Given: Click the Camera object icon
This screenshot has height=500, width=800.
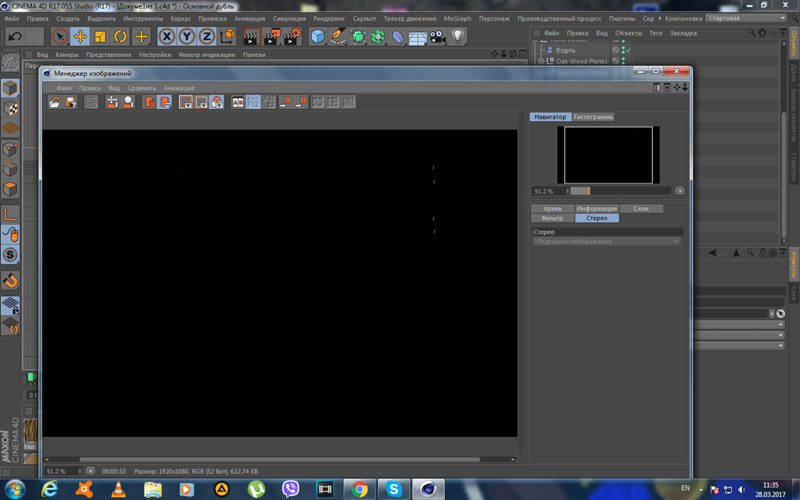Looking at the screenshot, I should pyautogui.click(x=437, y=37).
